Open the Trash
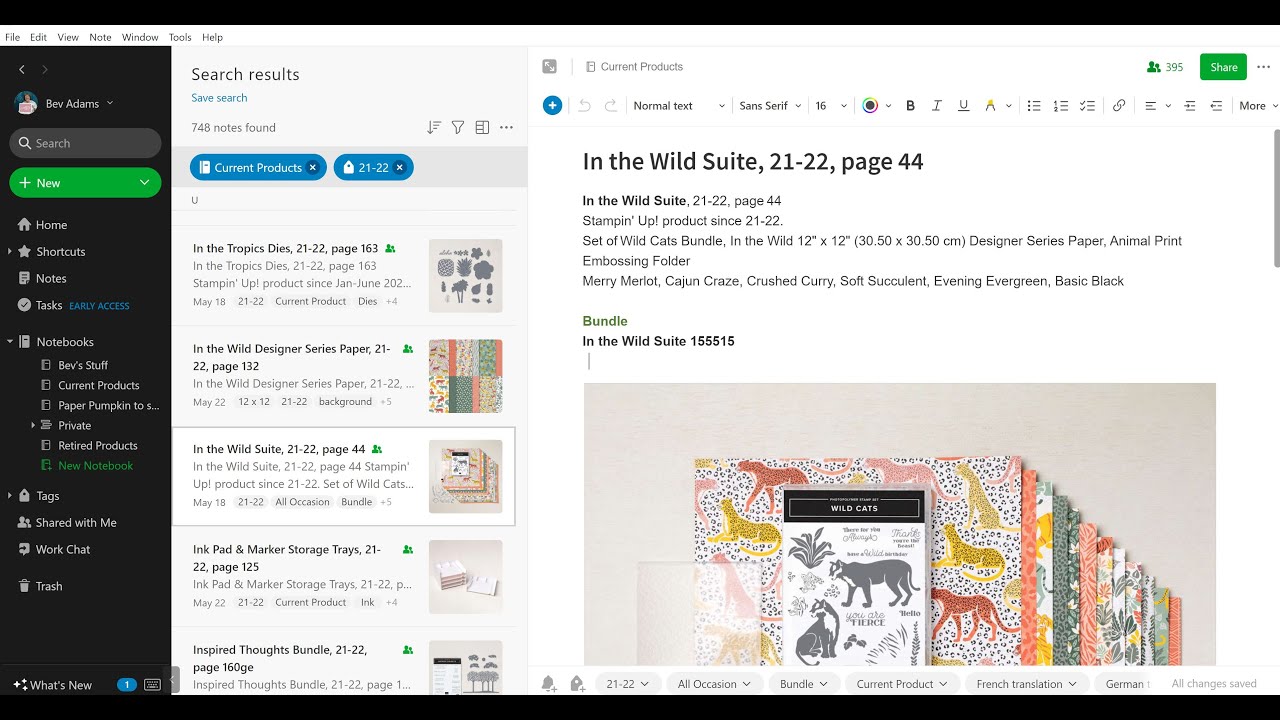This screenshot has height=720, width=1280. click(49, 587)
